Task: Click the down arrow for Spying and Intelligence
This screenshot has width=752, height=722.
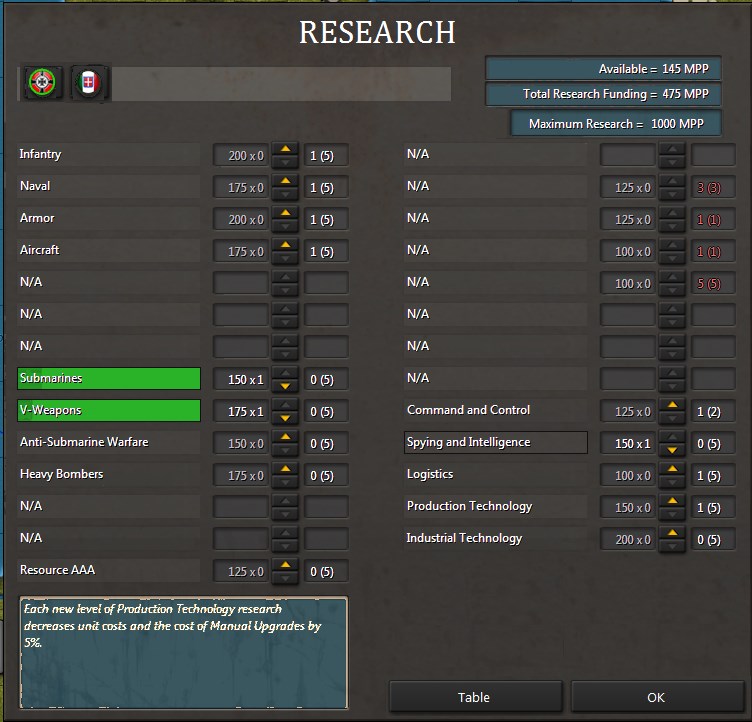Action: pyautogui.click(x=672, y=450)
